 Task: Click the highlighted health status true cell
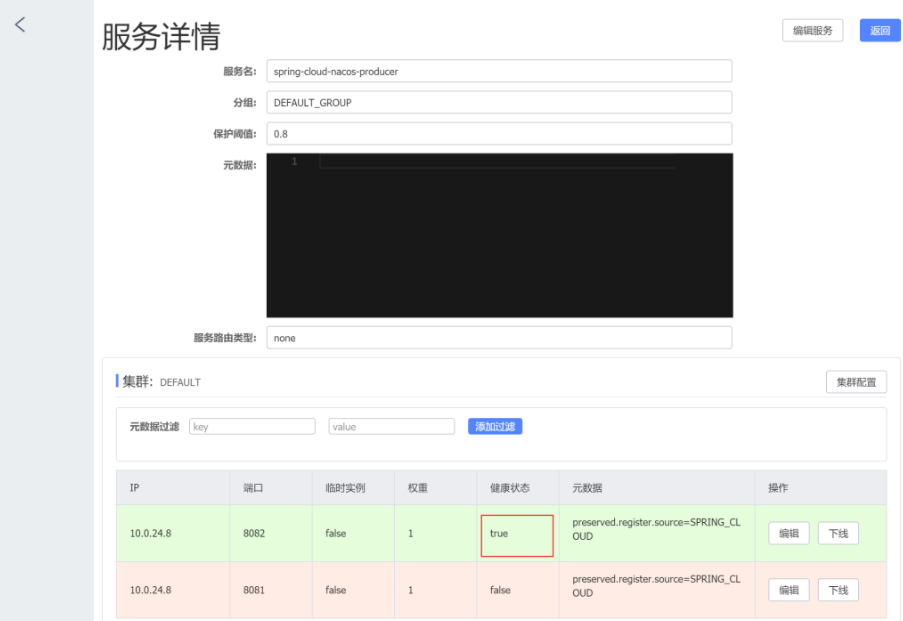pyautogui.click(x=516, y=535)
